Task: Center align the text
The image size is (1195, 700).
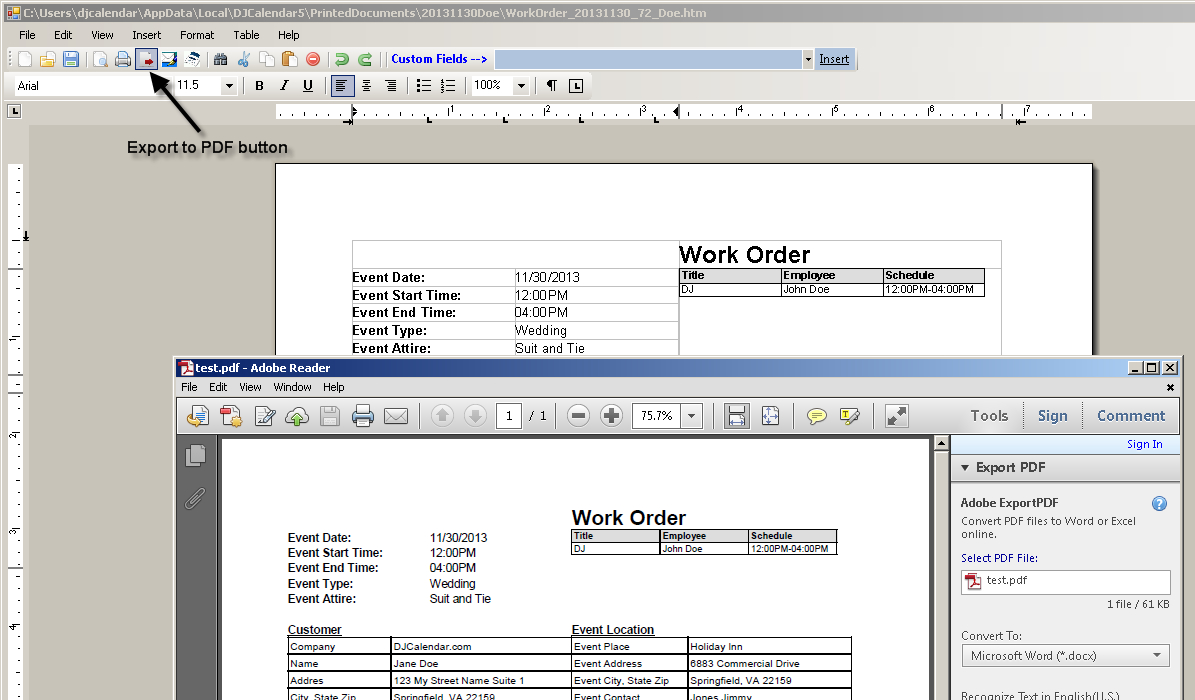Action: (367, 86)
